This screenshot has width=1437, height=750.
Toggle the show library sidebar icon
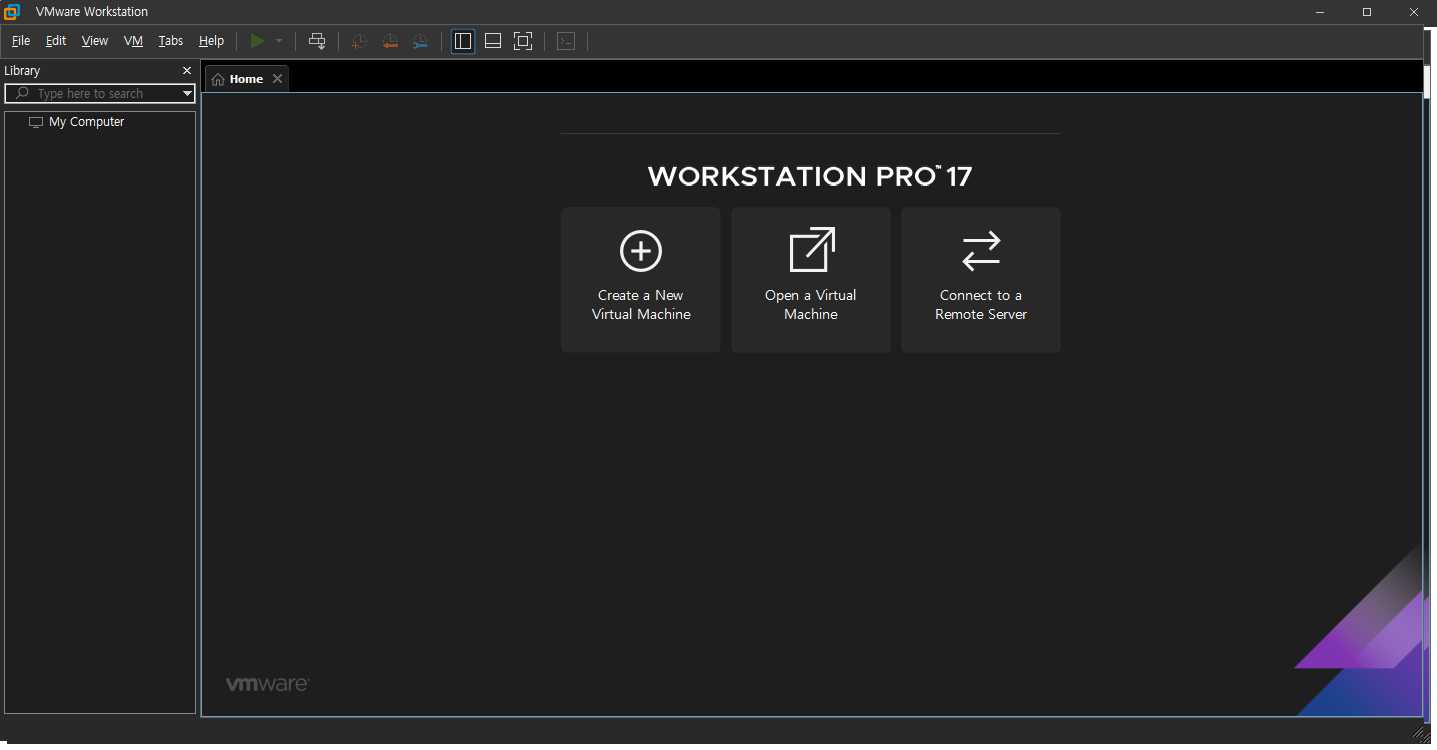[463, 41]
